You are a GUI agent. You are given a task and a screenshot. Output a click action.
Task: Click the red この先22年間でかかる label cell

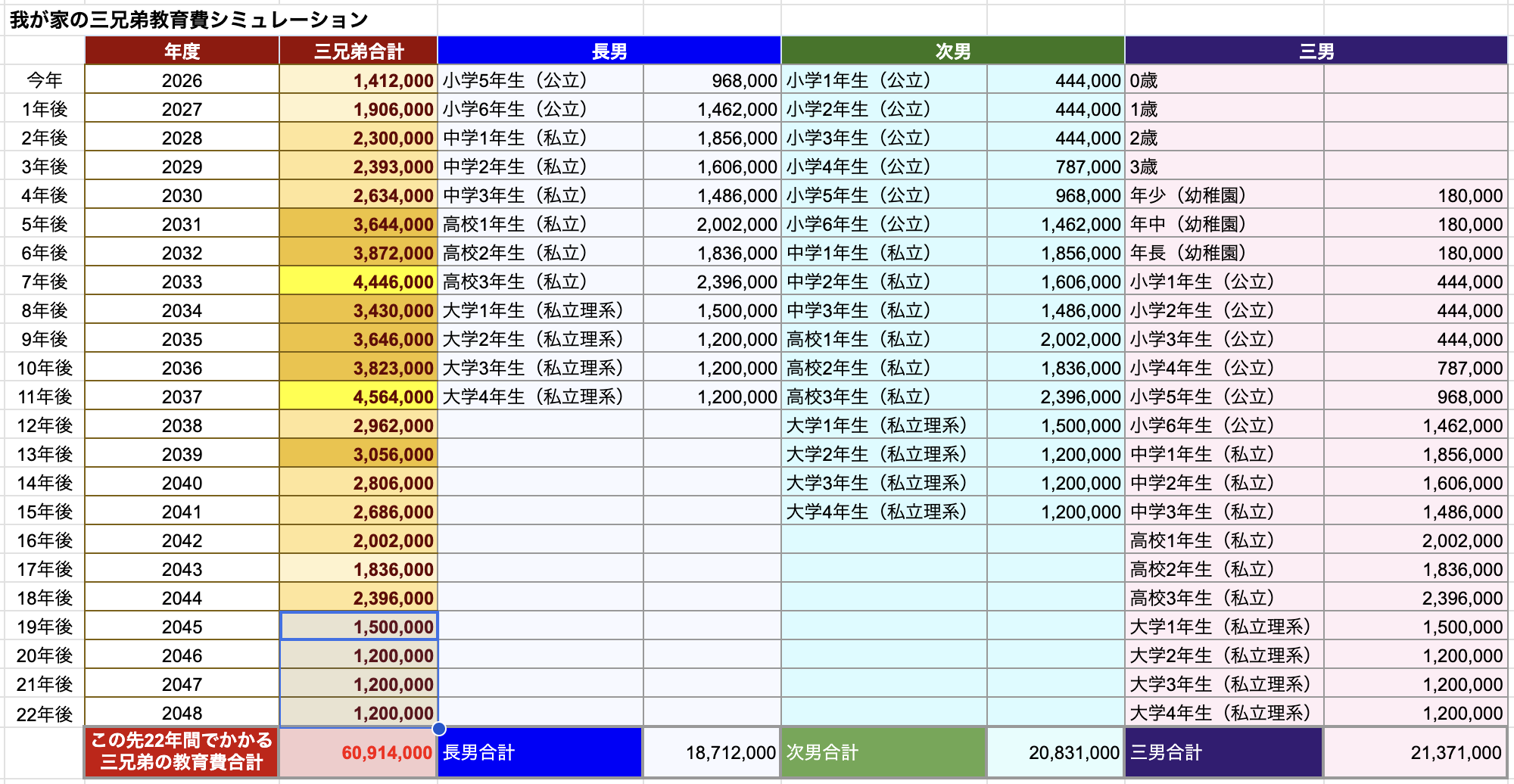(182, 751)
